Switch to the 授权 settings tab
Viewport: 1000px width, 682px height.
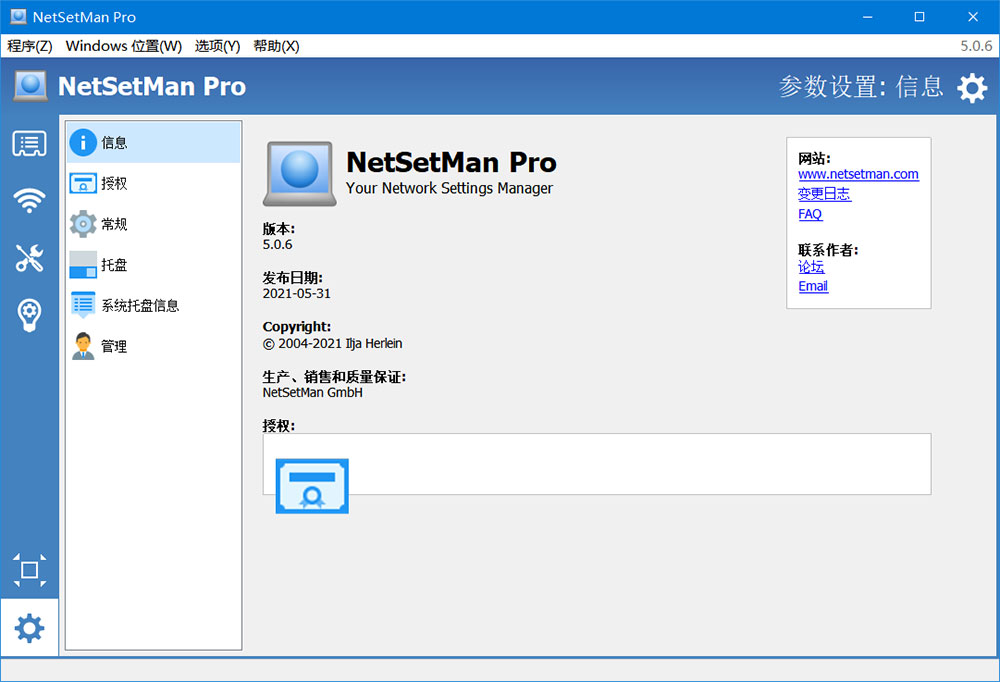pyautogui.click(x=113, y=183)
